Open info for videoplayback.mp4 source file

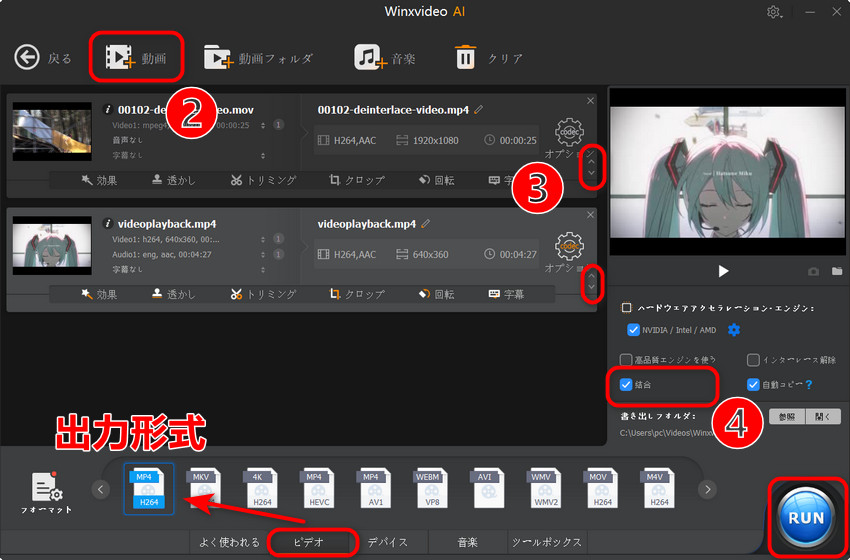pos(108,223)
